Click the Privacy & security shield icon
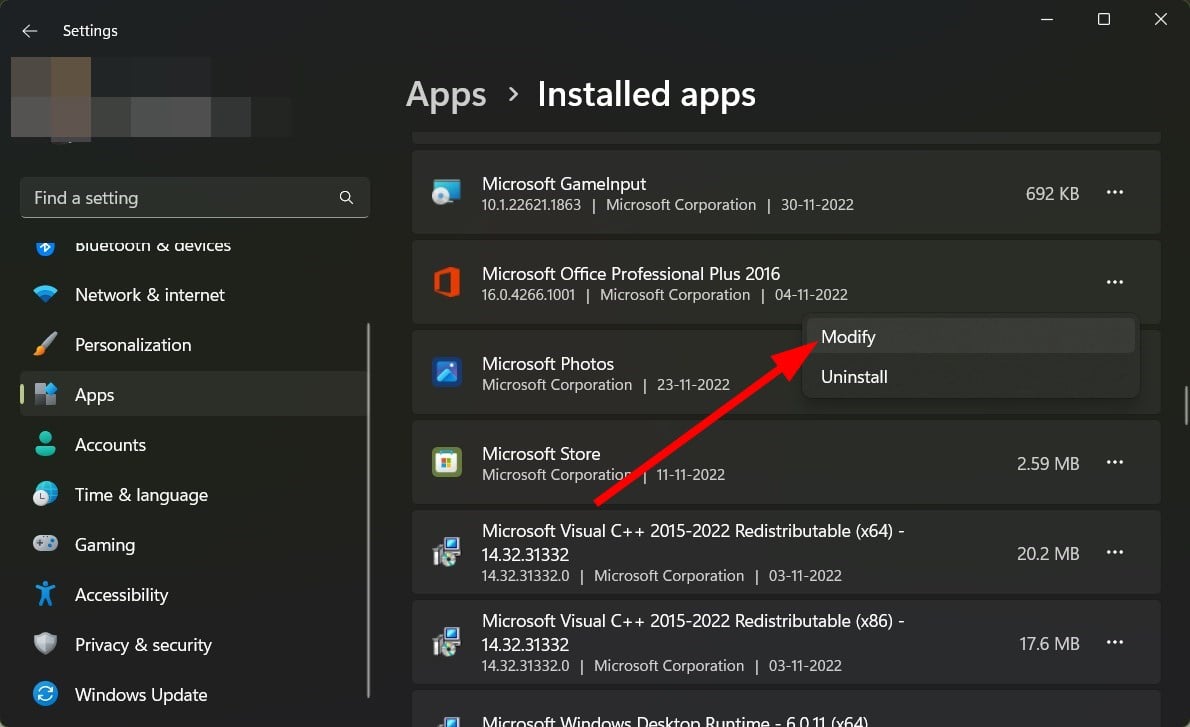Viewport: 1190px width, 727px height. pyautogui.click(x=46, y=644)
